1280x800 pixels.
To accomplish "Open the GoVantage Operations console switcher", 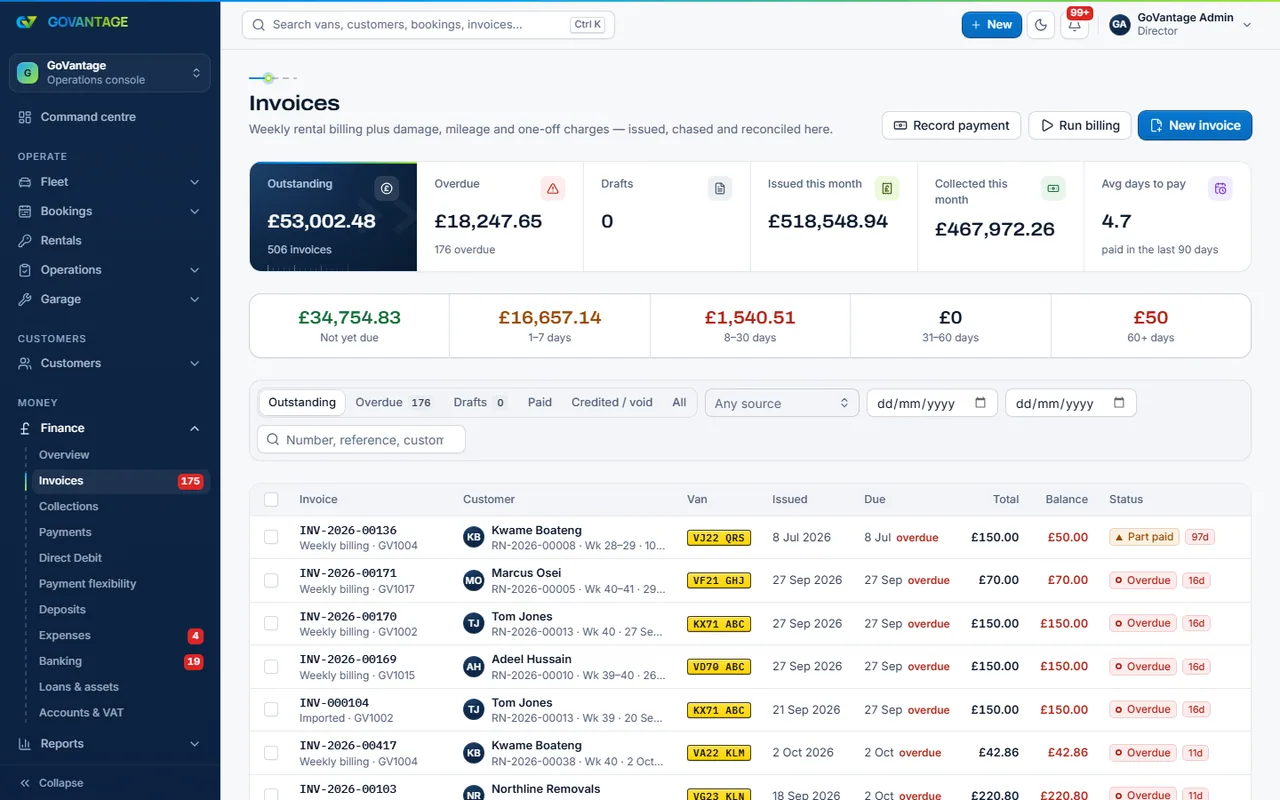I will [x=110, y=73].
